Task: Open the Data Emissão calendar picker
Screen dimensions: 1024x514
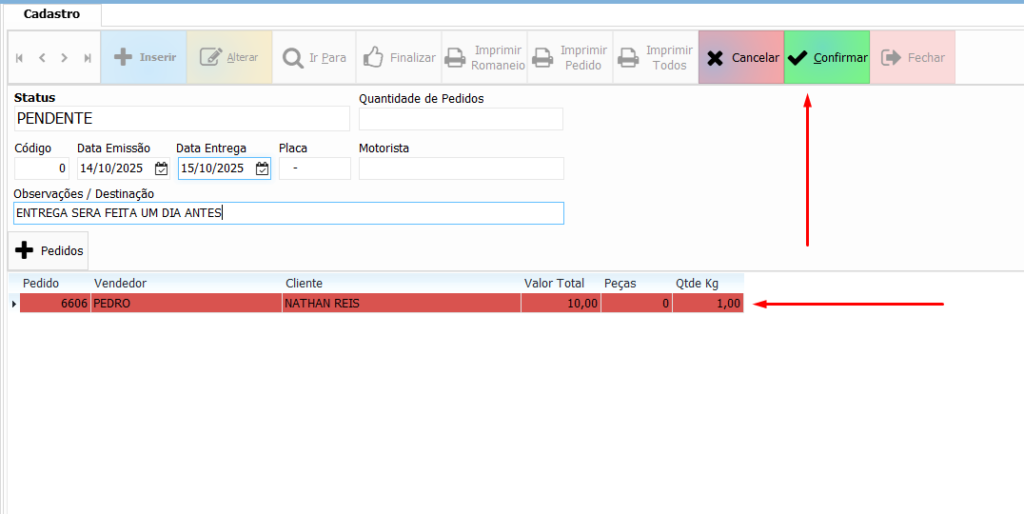Action: click(161, 168)
